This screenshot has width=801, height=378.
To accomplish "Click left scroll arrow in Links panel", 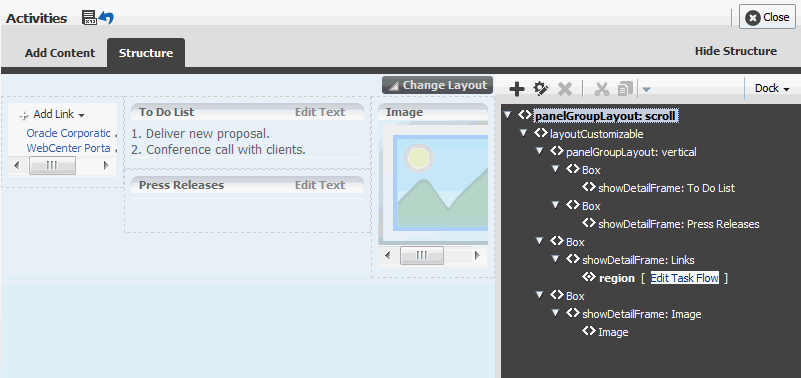I will click(x=17, y=166).
